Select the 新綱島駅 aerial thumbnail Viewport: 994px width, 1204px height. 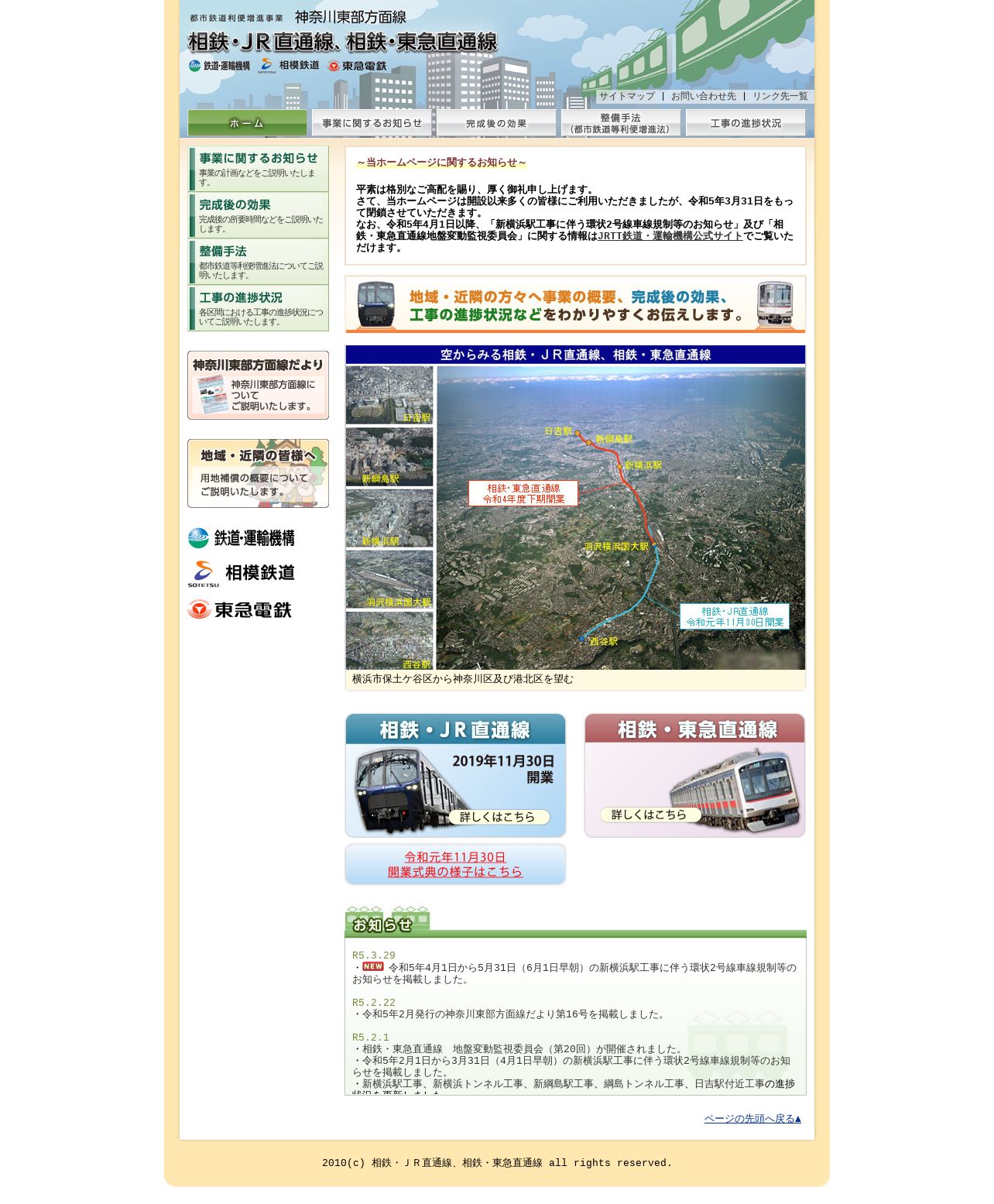pos(389,457)
